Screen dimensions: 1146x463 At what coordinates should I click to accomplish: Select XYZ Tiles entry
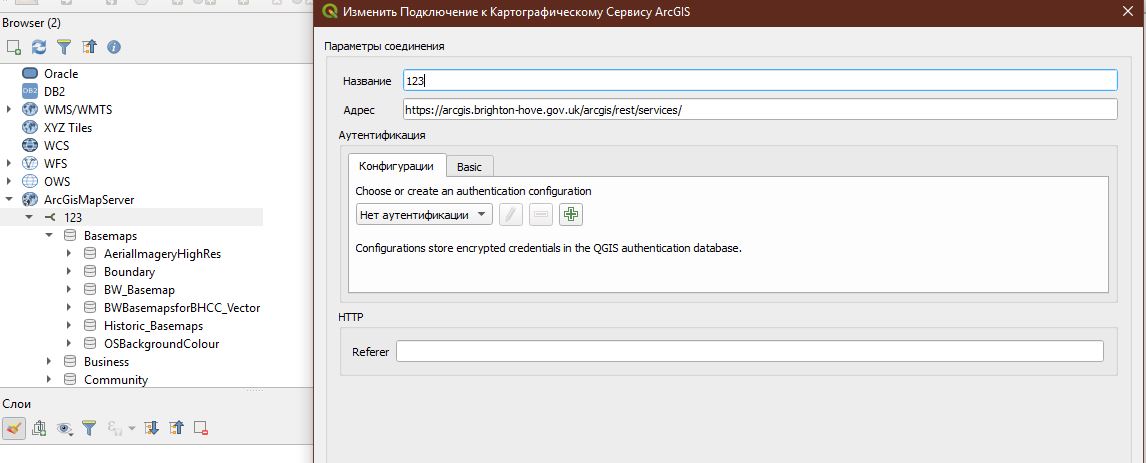pos(68,127)
